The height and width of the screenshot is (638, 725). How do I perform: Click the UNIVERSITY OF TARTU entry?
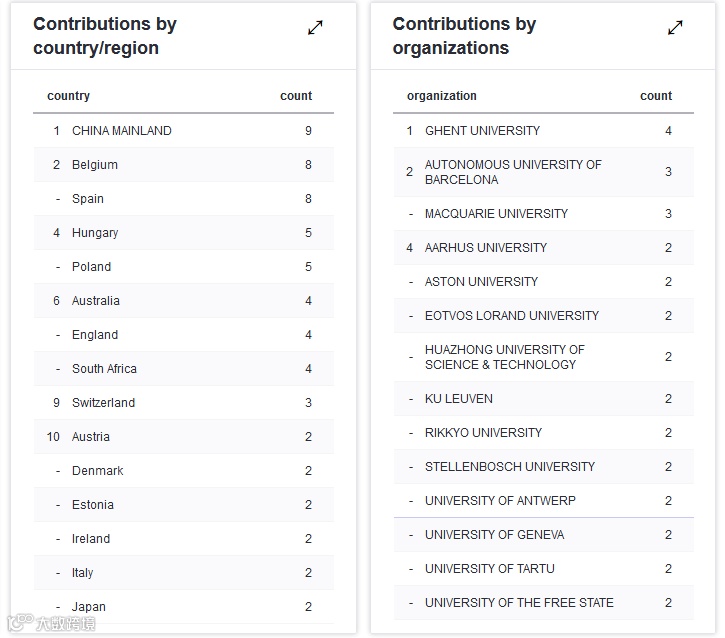(x=490, y=569)
